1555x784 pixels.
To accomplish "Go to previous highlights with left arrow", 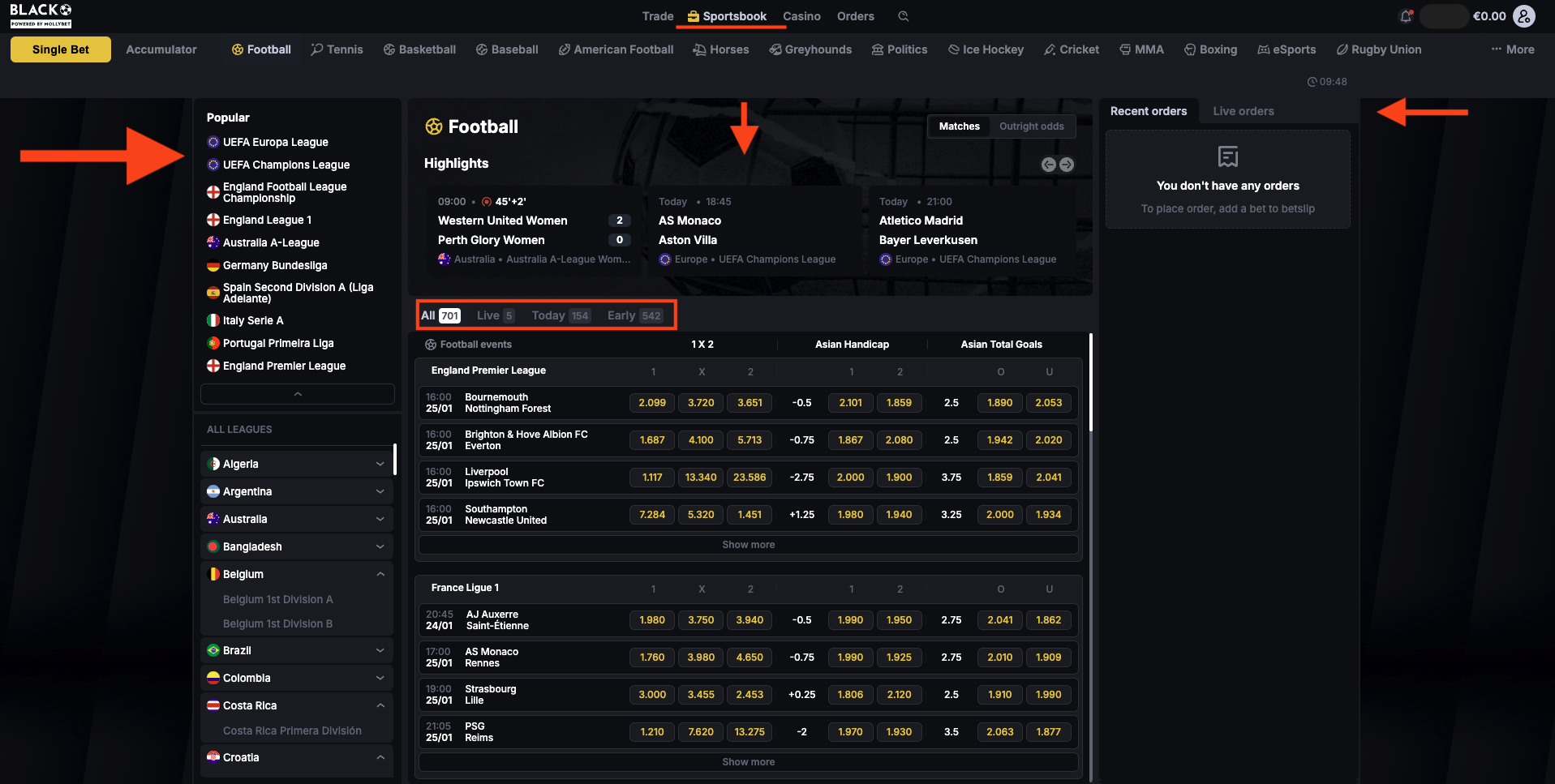I will pos(1049,165).
